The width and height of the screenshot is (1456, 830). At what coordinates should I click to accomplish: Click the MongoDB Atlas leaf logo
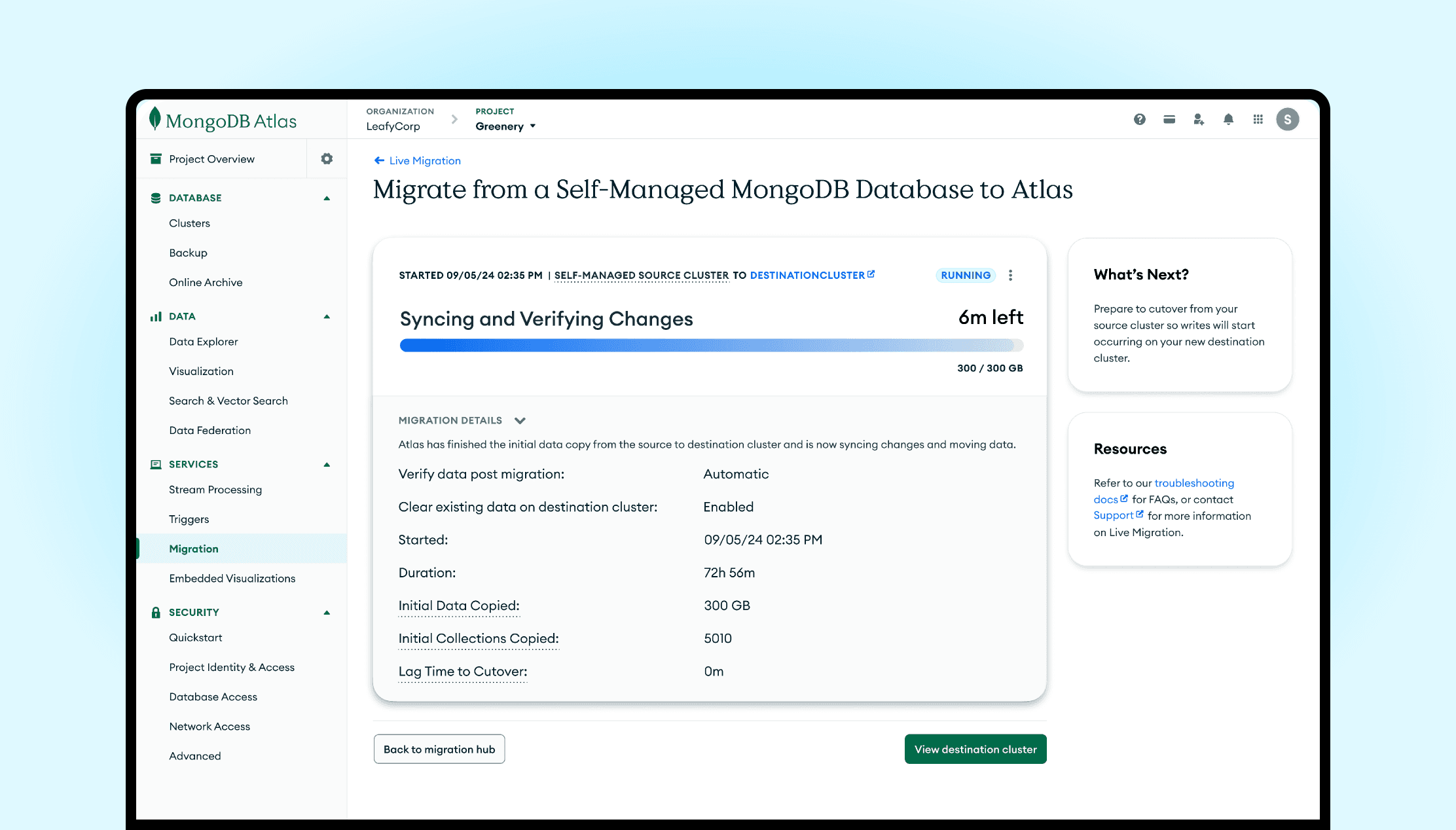tap(155, 119)
